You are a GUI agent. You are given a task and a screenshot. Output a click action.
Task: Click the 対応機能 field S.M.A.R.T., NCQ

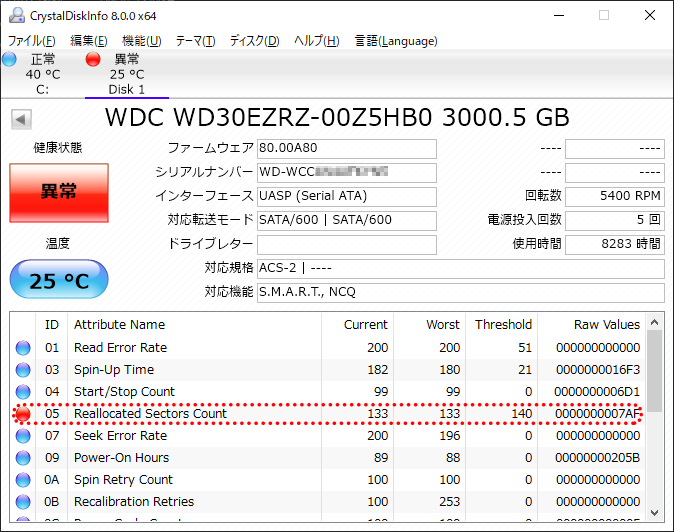pyautogui.click(x=461, y=293)
